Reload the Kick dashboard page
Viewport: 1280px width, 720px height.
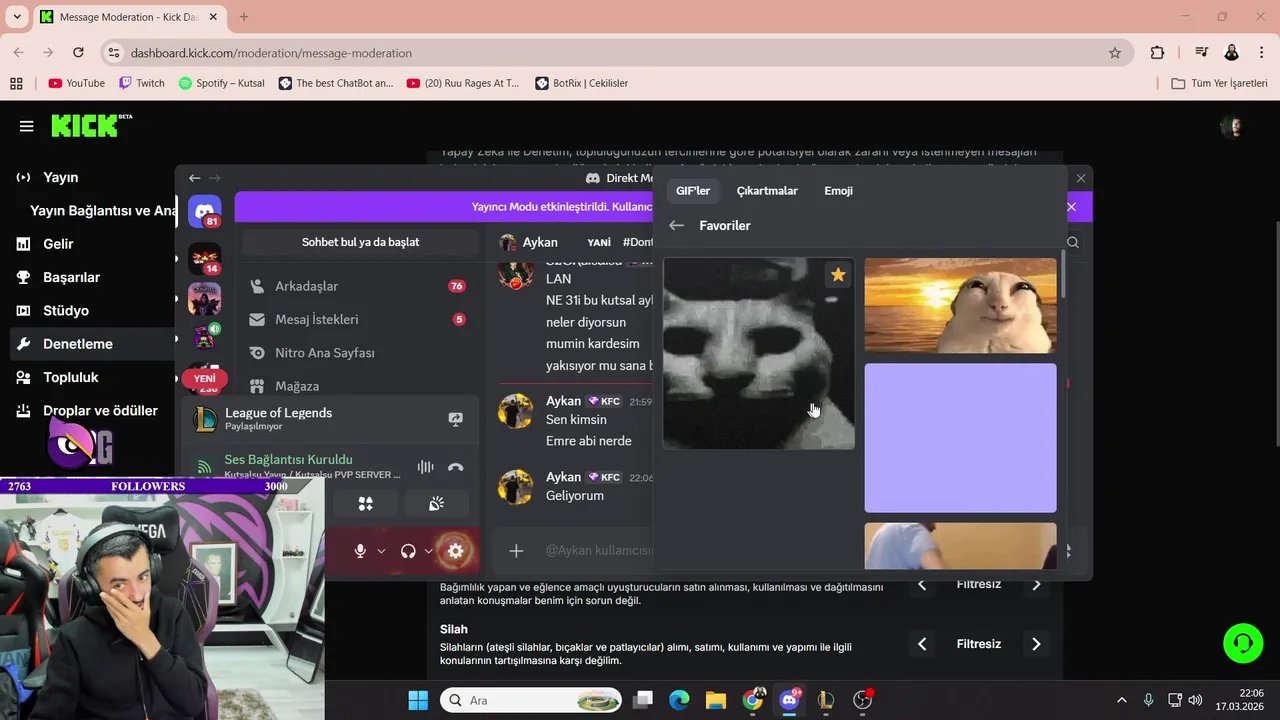78,53
